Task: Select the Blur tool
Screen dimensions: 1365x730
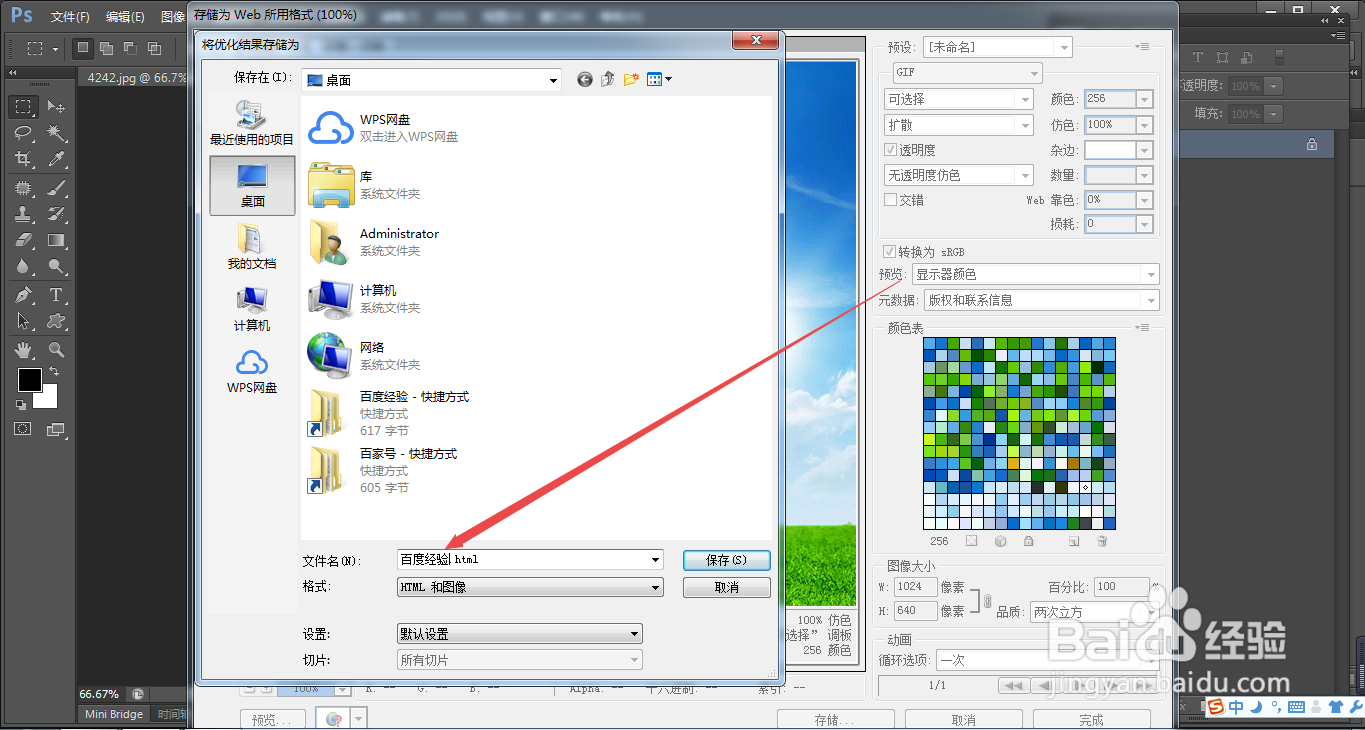Action: pyautogui.click(x=24, y=267)
